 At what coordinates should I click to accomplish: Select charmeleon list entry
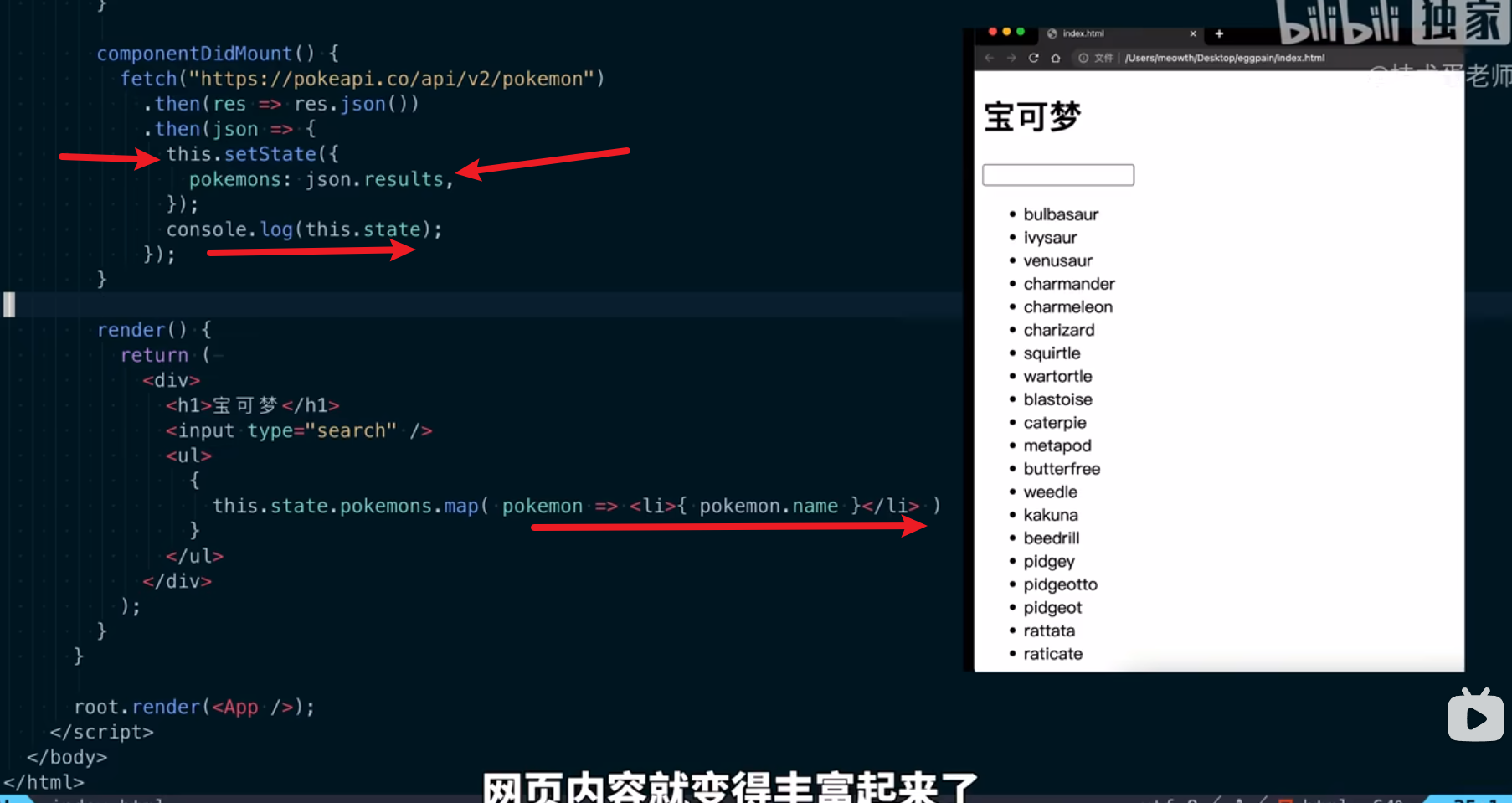(x=1067, y=307)
